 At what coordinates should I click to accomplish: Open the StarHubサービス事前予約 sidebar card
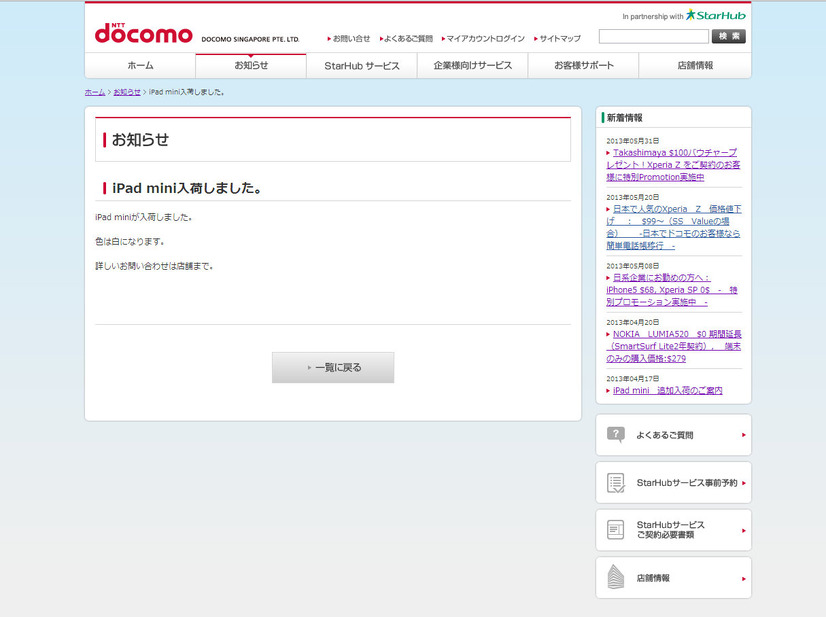point(673,483)
